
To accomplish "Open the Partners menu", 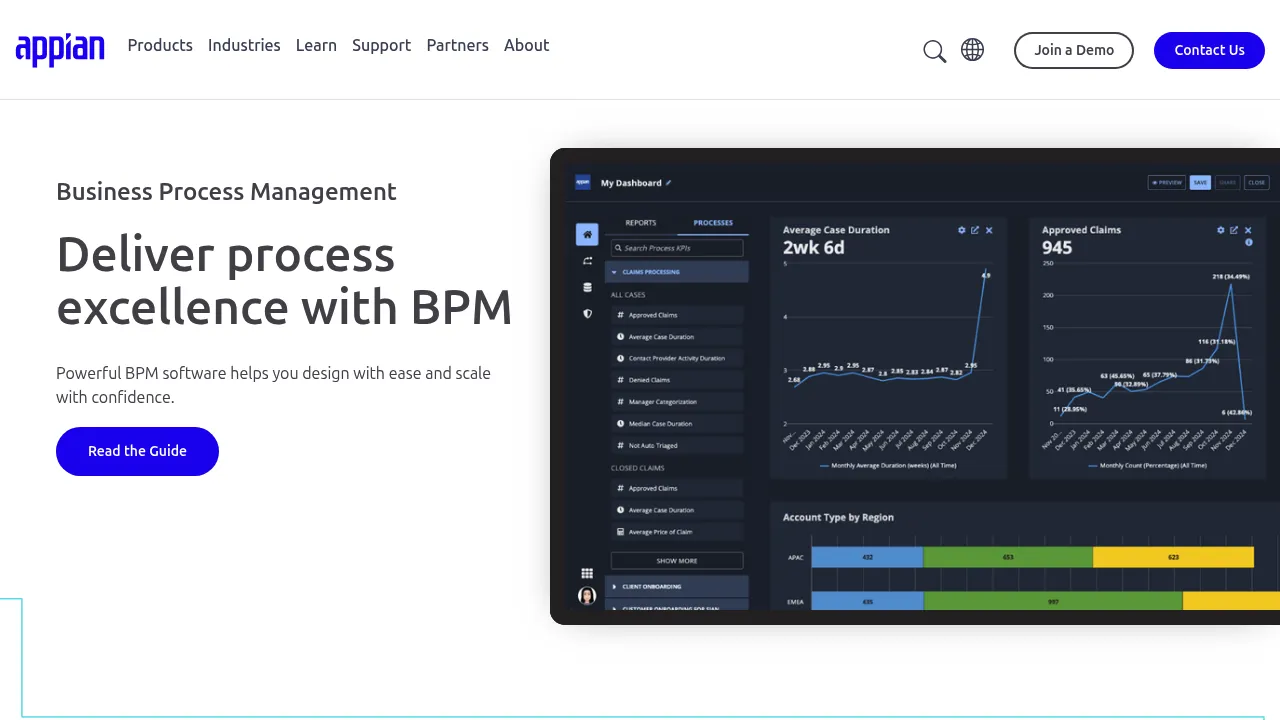I will click(458, 45).
